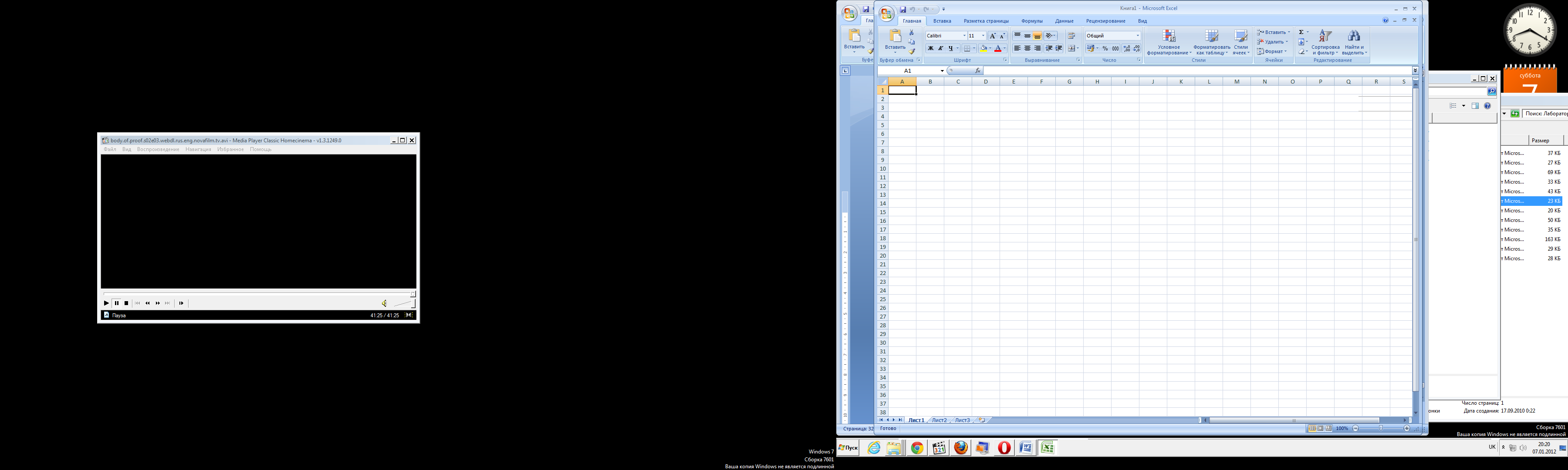This screenshot has width=1568, height=470.
Task: Apply thousands separator 000 format
Action: tap(1115, 49)
